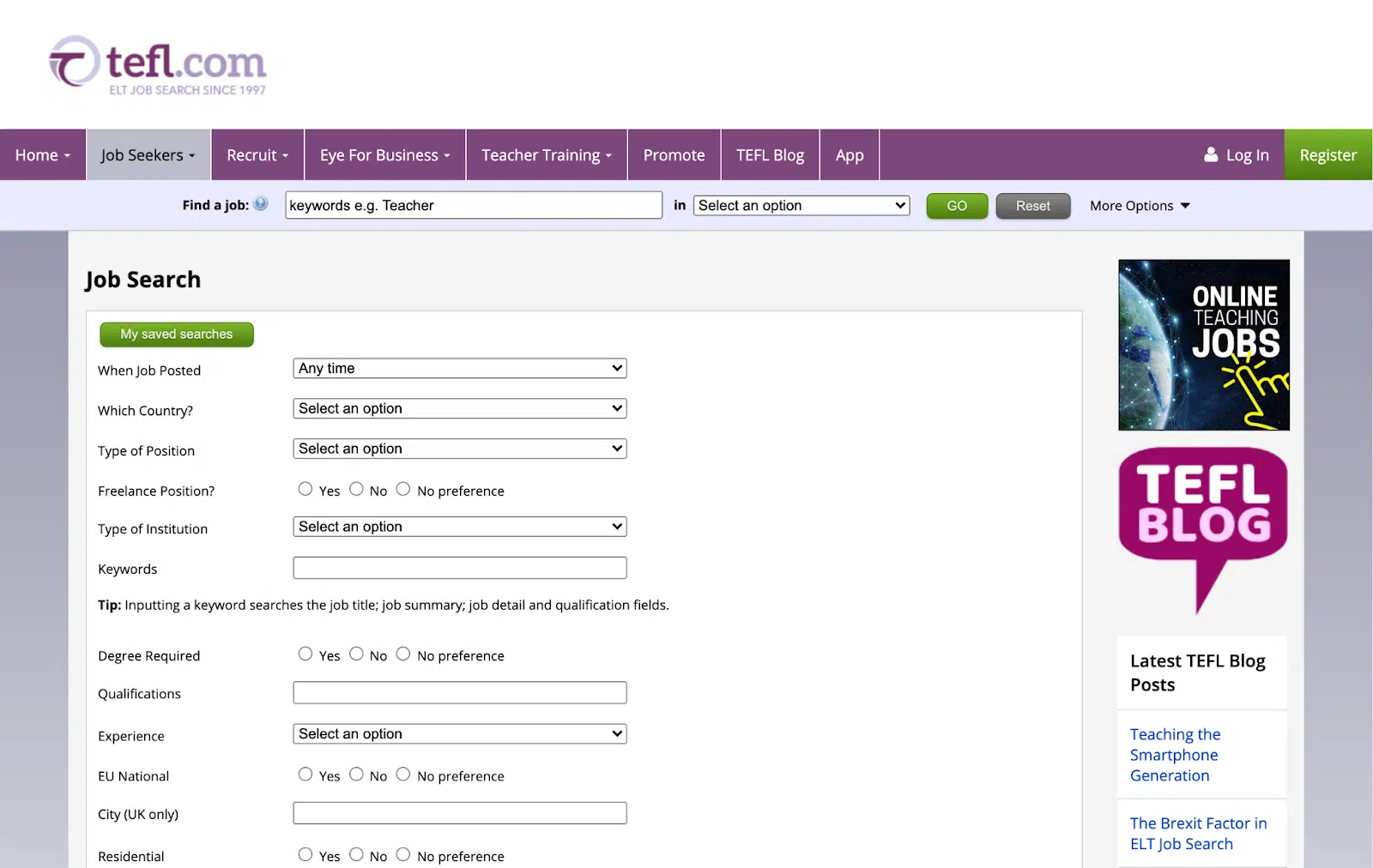The image size is (1373, 868).
Task: Select Yes for Residential
Action: [305, 854]
